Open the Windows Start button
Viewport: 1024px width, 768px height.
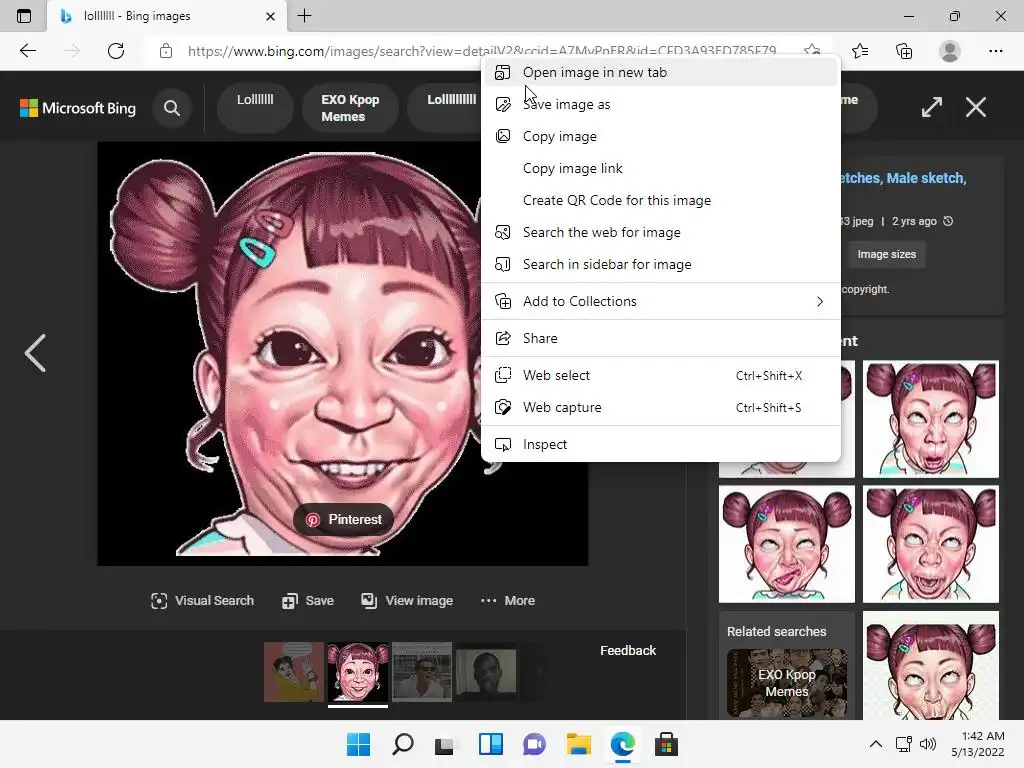[358, 744]
